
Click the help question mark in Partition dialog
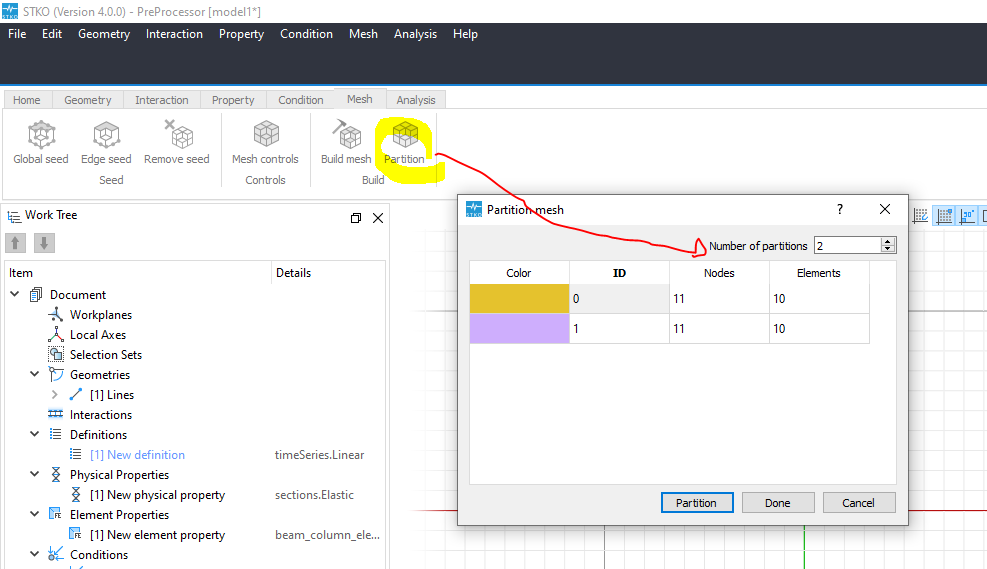tap(840, 209)
